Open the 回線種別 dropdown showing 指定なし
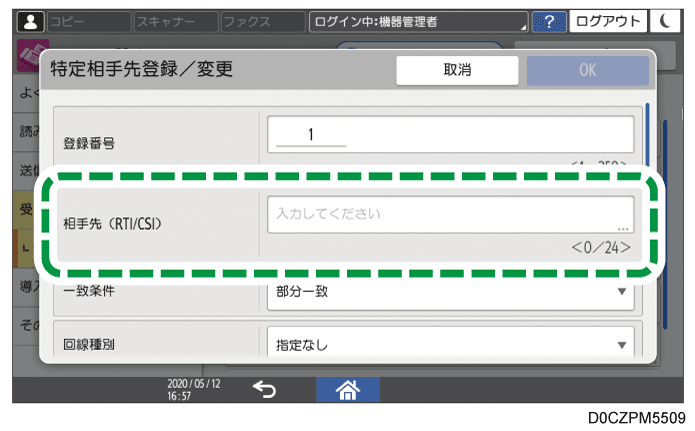This screenshot has width=695, height=431. pos(450,344)
